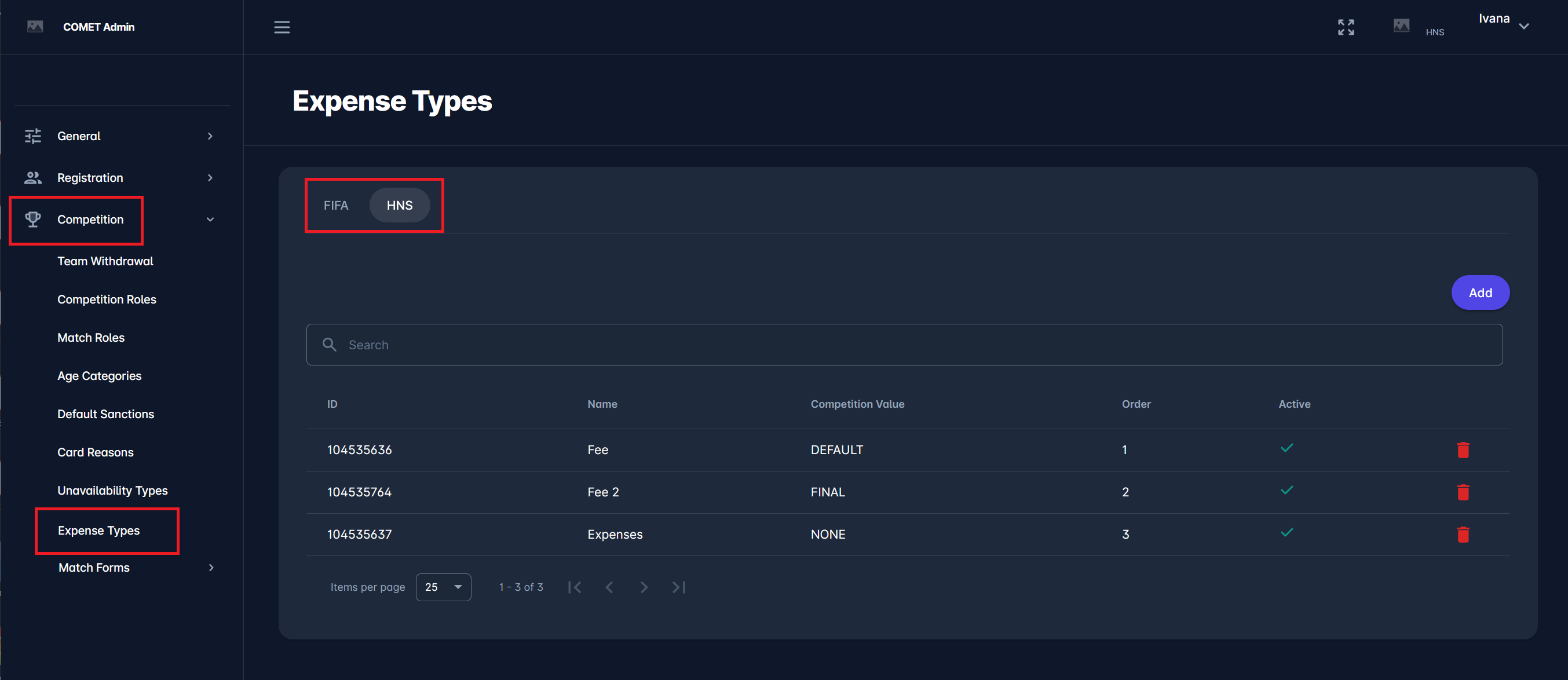Open Card Reasons link in sidebar
This screenshot has width=1568, height=680.
[x=95, y=452]
